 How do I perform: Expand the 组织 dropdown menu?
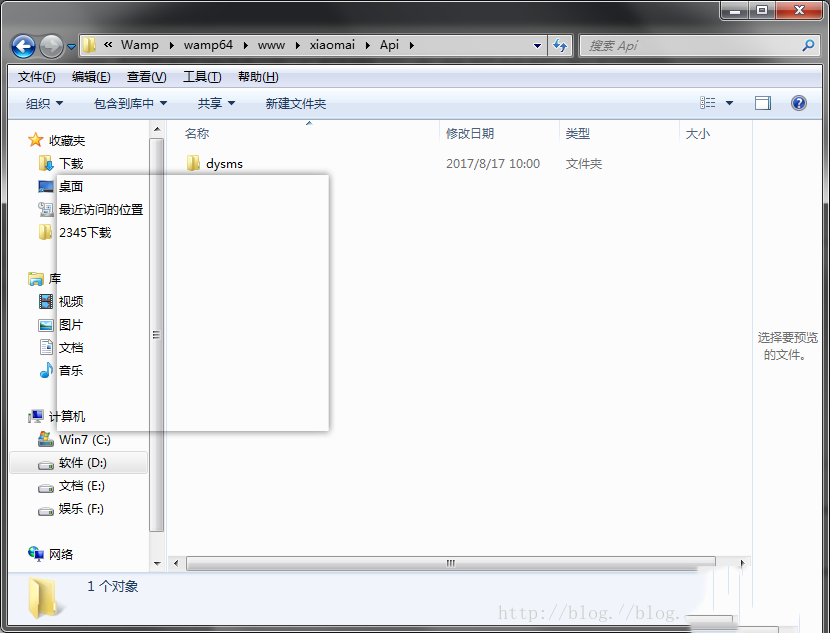coord(44,103)
